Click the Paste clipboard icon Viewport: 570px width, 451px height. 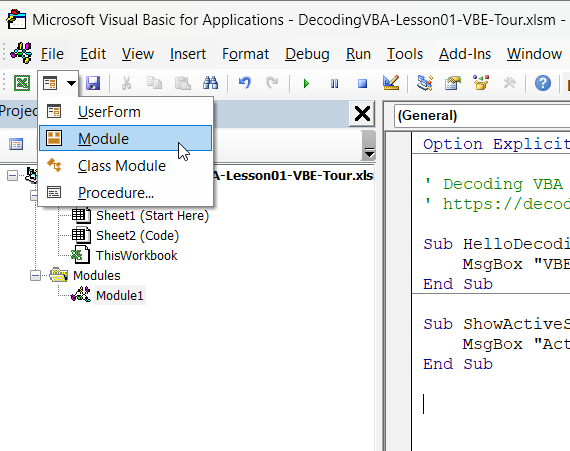(183, 83)
